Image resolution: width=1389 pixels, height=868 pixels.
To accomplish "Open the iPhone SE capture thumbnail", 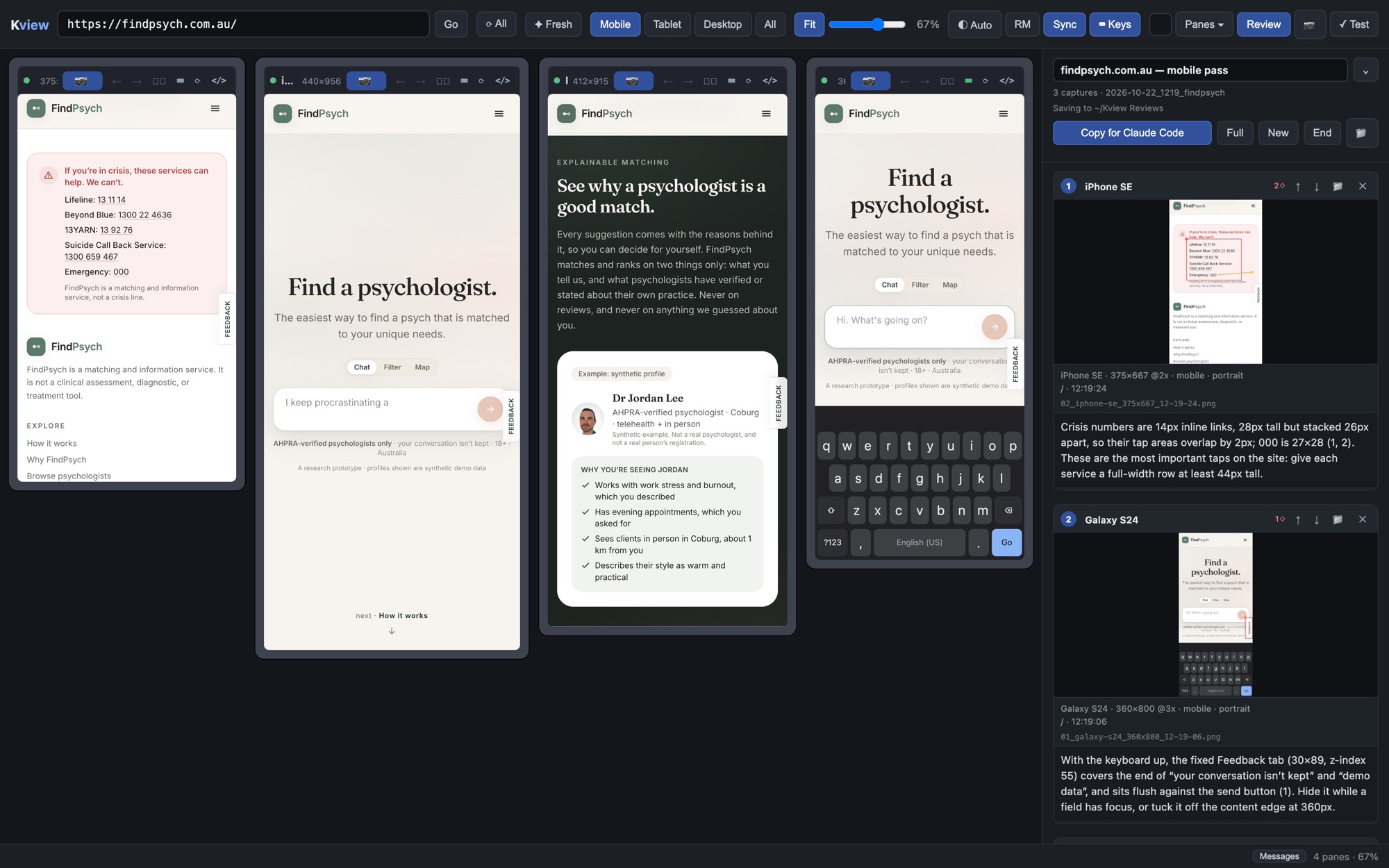I will pyautogui.click(x=1215, y=282).
